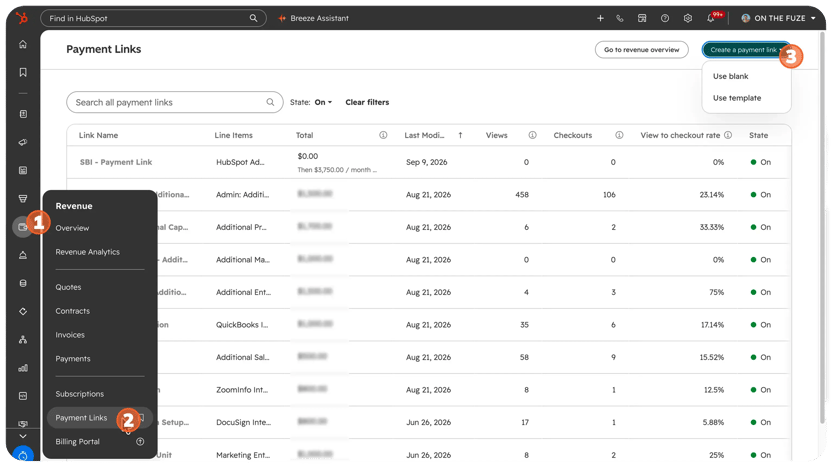Select Revenue Analytics in Revenue menu
Screen dimensions: 832x467
click(88, 252)
